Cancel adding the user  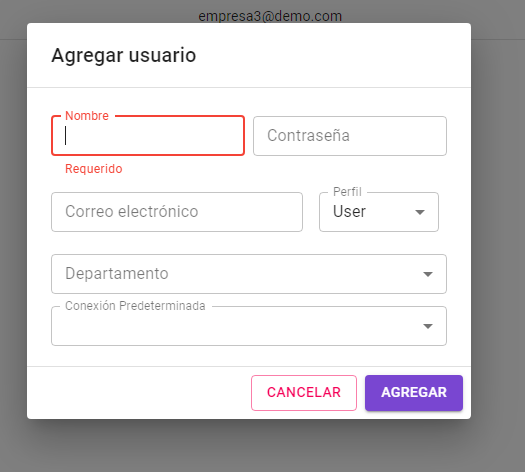pyautogui.click(x=304, y=393)
